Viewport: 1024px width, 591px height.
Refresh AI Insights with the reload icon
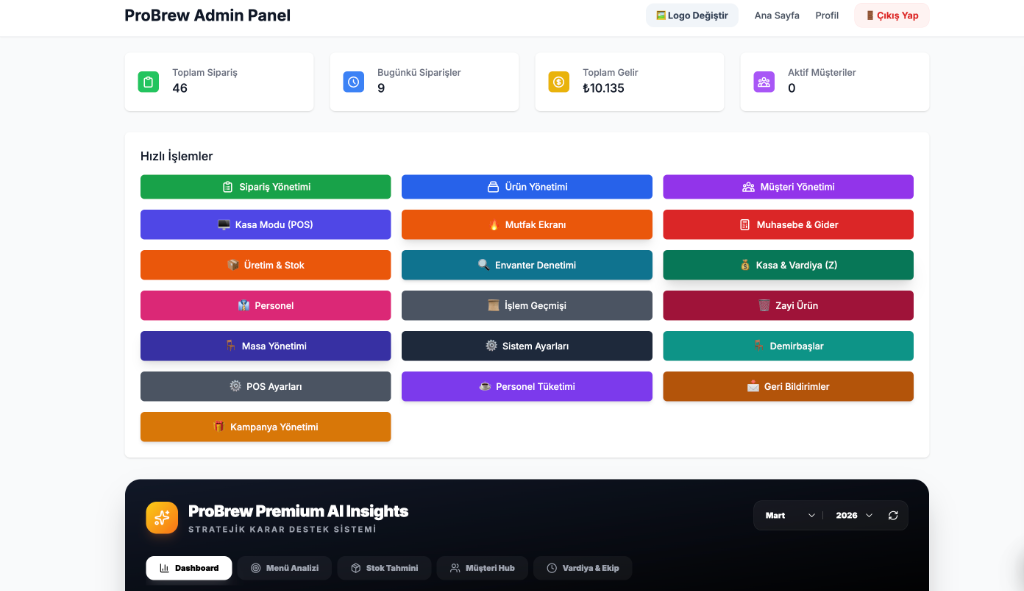click(x=893, y=515)
